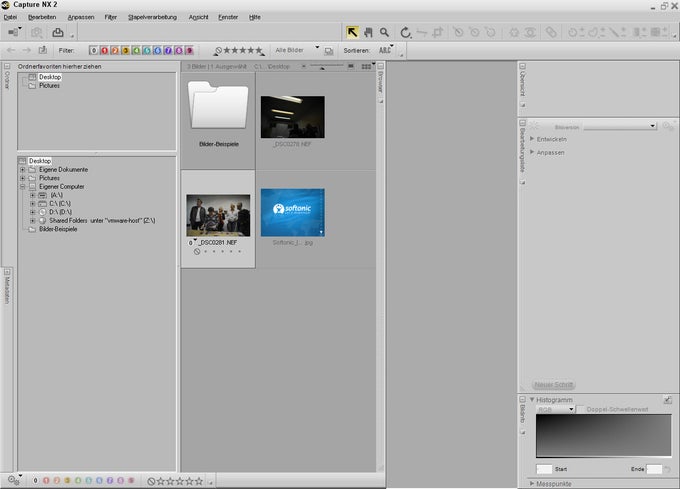Select the D:\ drive in the tree
Image resolution: width=680 pixels, height=489 pixels.
point(60,212)
